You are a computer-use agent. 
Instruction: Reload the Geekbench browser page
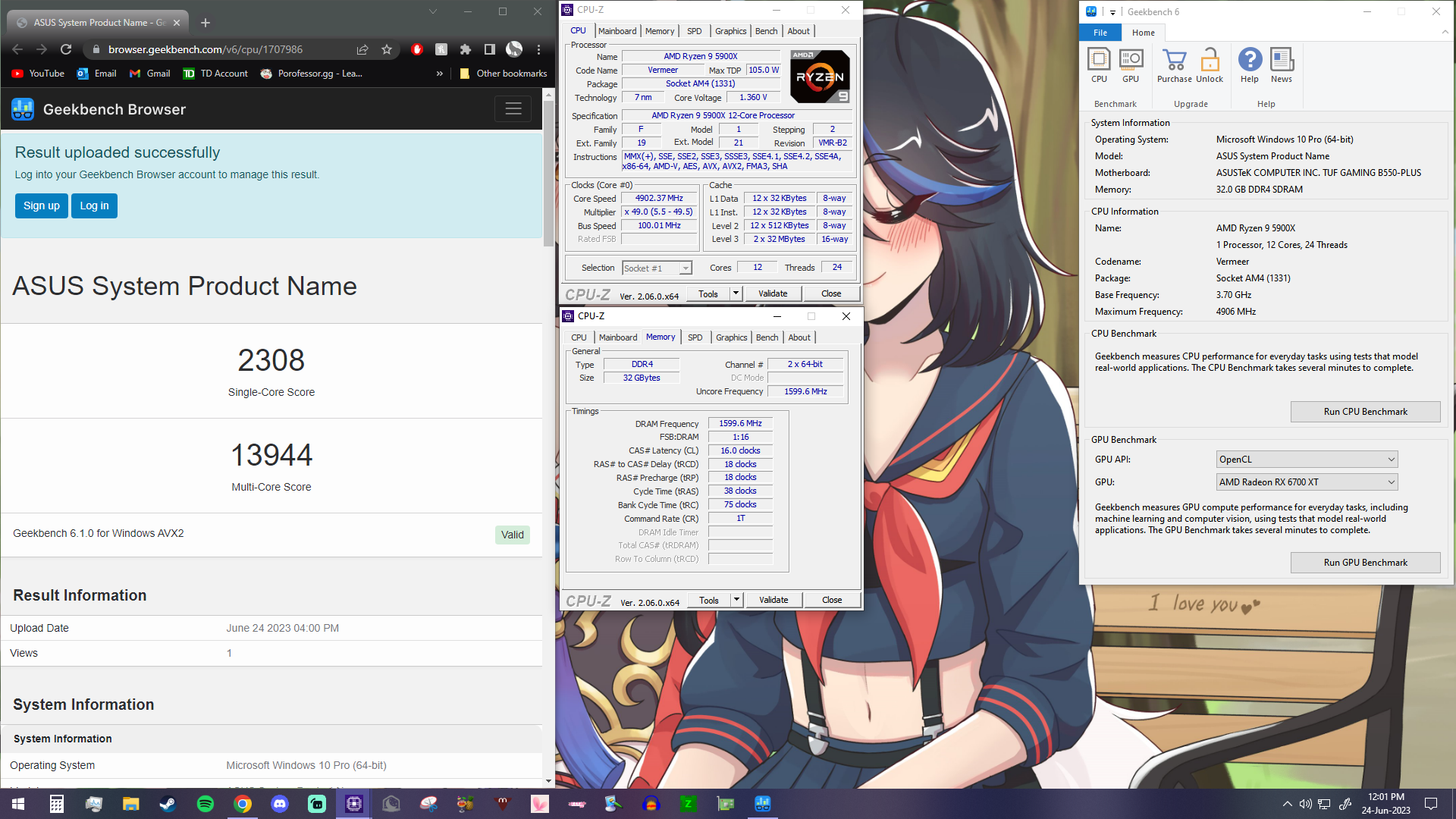coord(66,49)
